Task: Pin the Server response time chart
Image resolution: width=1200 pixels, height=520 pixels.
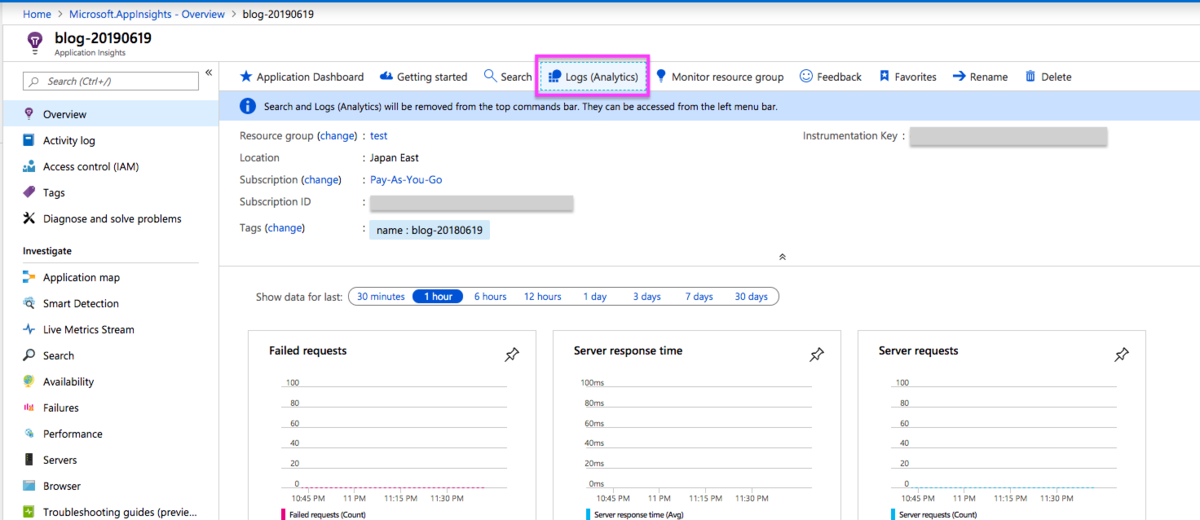Action: (816, 354)
